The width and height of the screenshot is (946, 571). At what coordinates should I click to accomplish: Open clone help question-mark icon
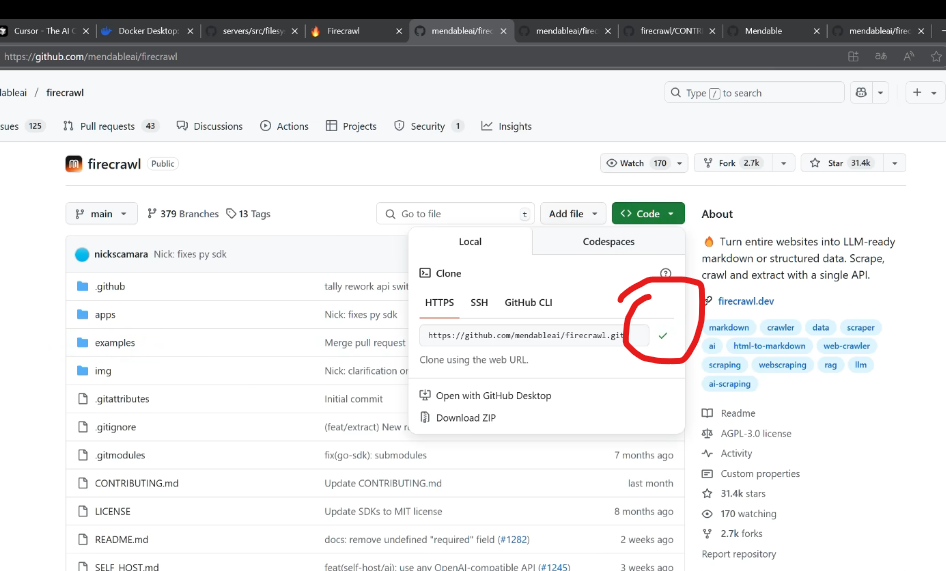(x=665, y=273)
